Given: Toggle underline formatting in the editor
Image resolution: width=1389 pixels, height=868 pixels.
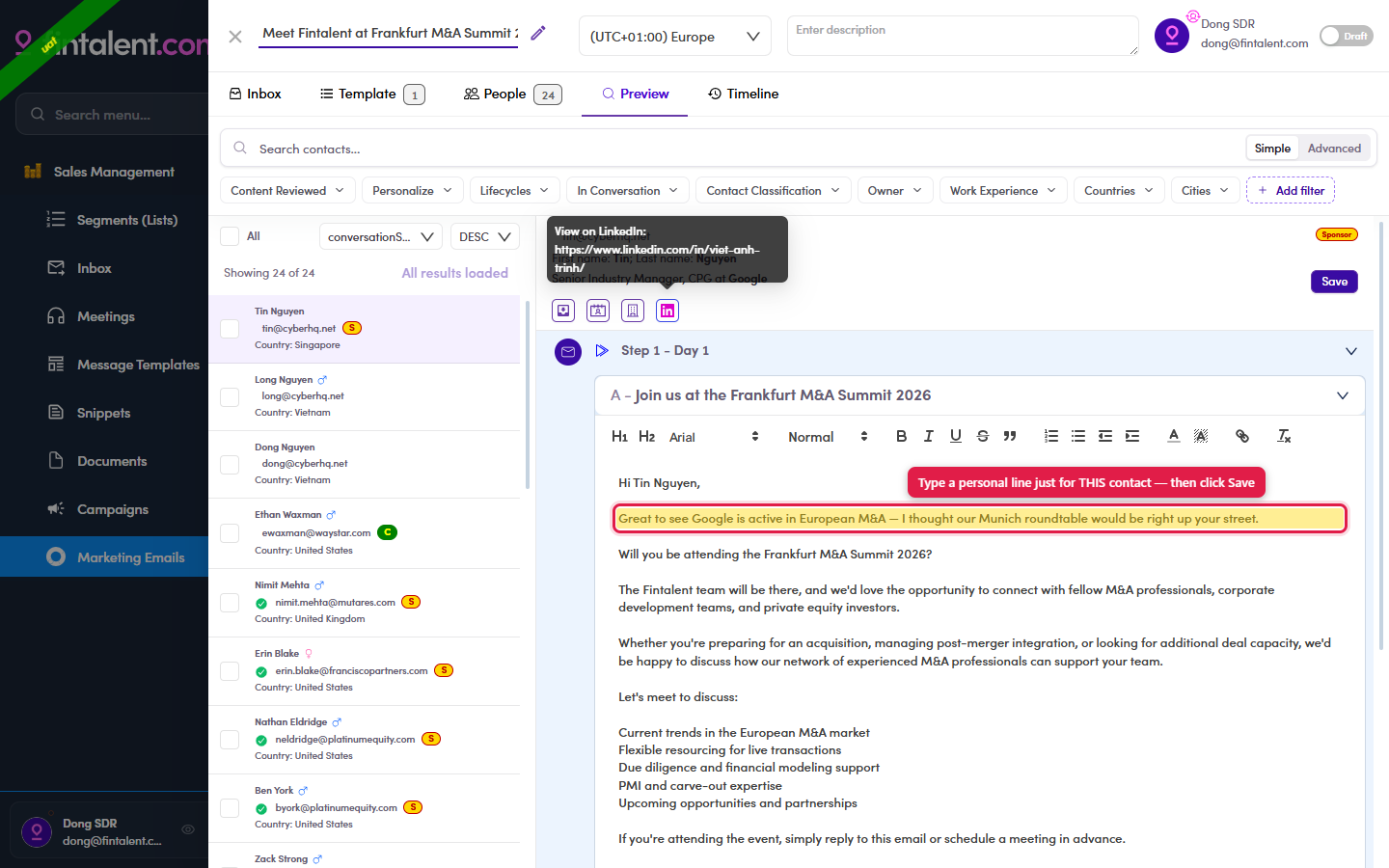Looking at the screenshot, I should coord(955,436).
